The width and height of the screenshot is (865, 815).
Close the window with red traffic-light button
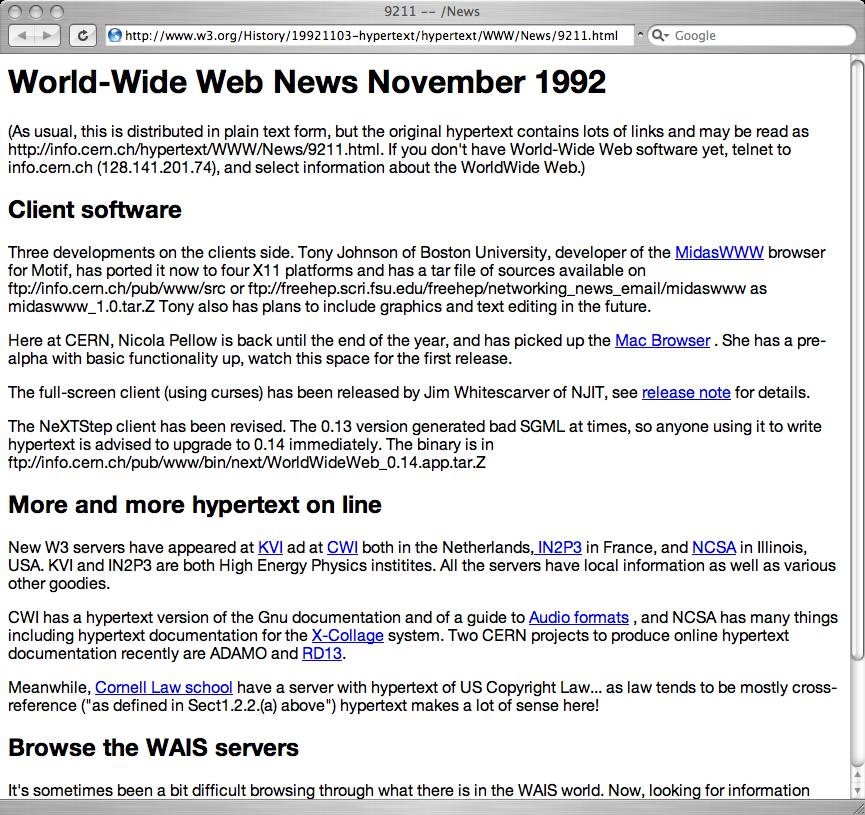click(17, 12)
